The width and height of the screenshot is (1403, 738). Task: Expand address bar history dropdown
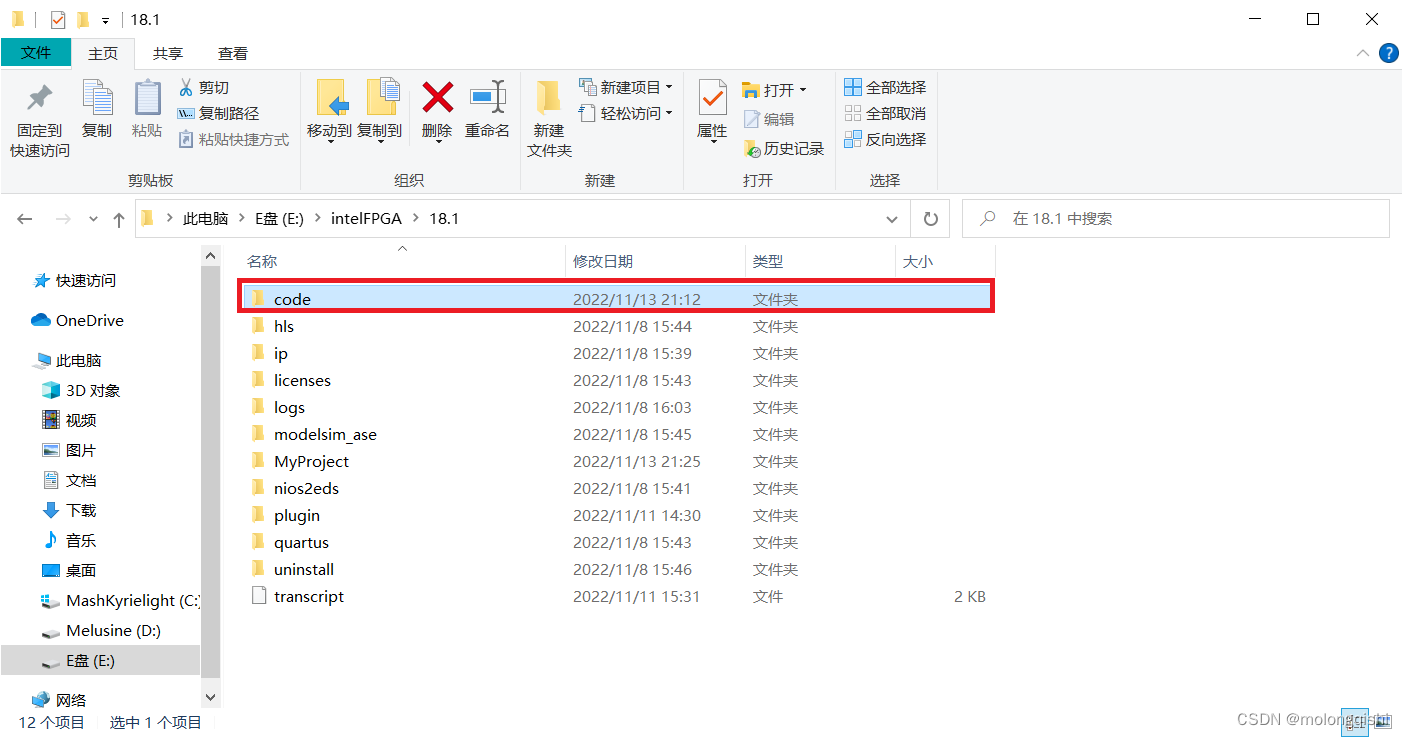892,219
